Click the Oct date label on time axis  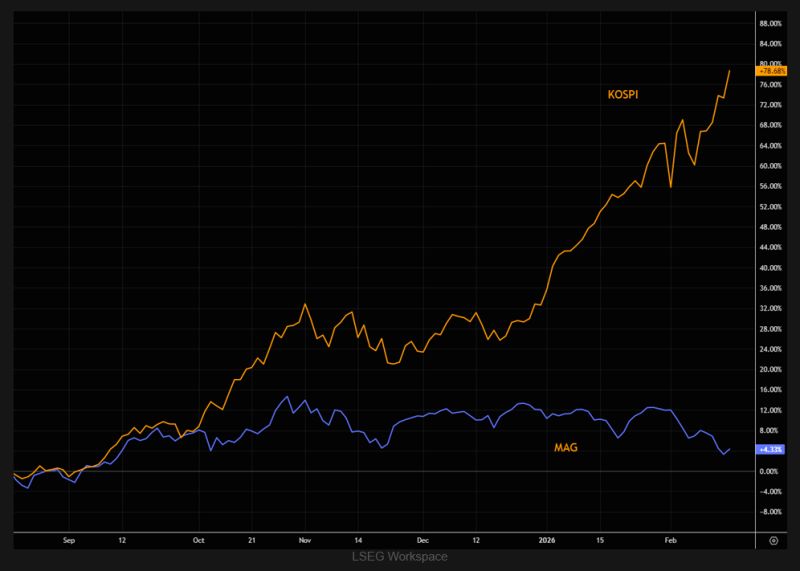(198, 540)
